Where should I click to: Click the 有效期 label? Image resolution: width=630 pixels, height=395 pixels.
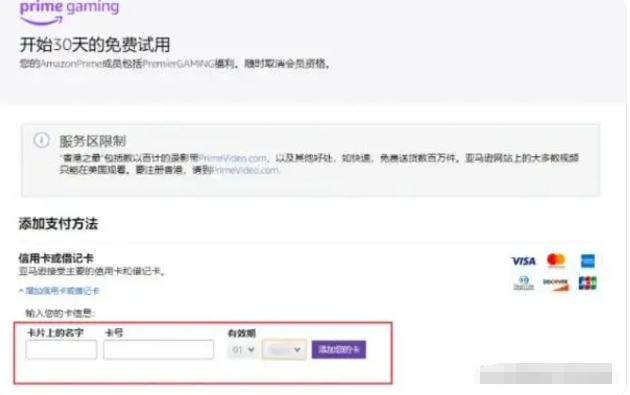(x=241, y=333)
